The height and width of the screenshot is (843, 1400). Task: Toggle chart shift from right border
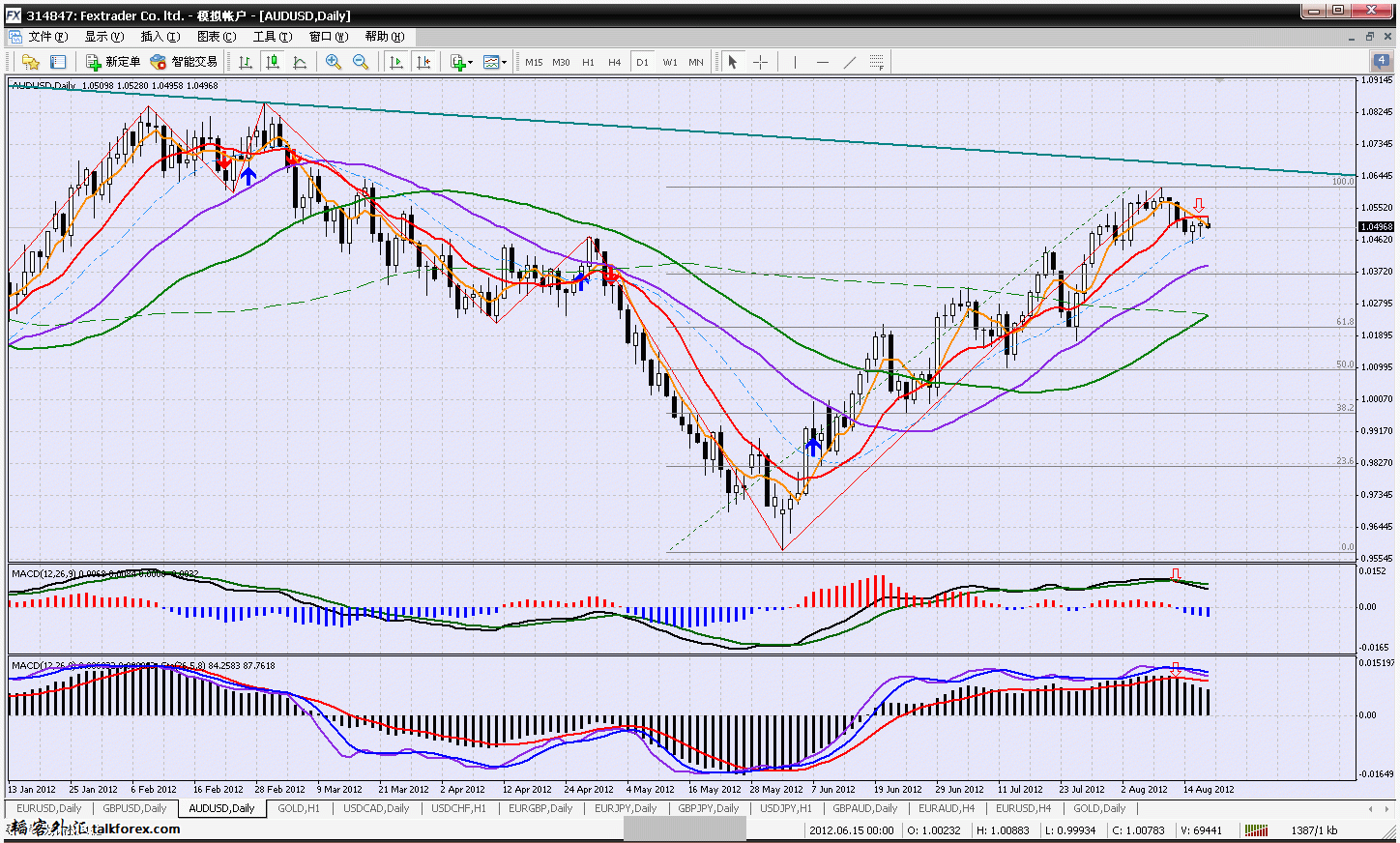(423, 62)
